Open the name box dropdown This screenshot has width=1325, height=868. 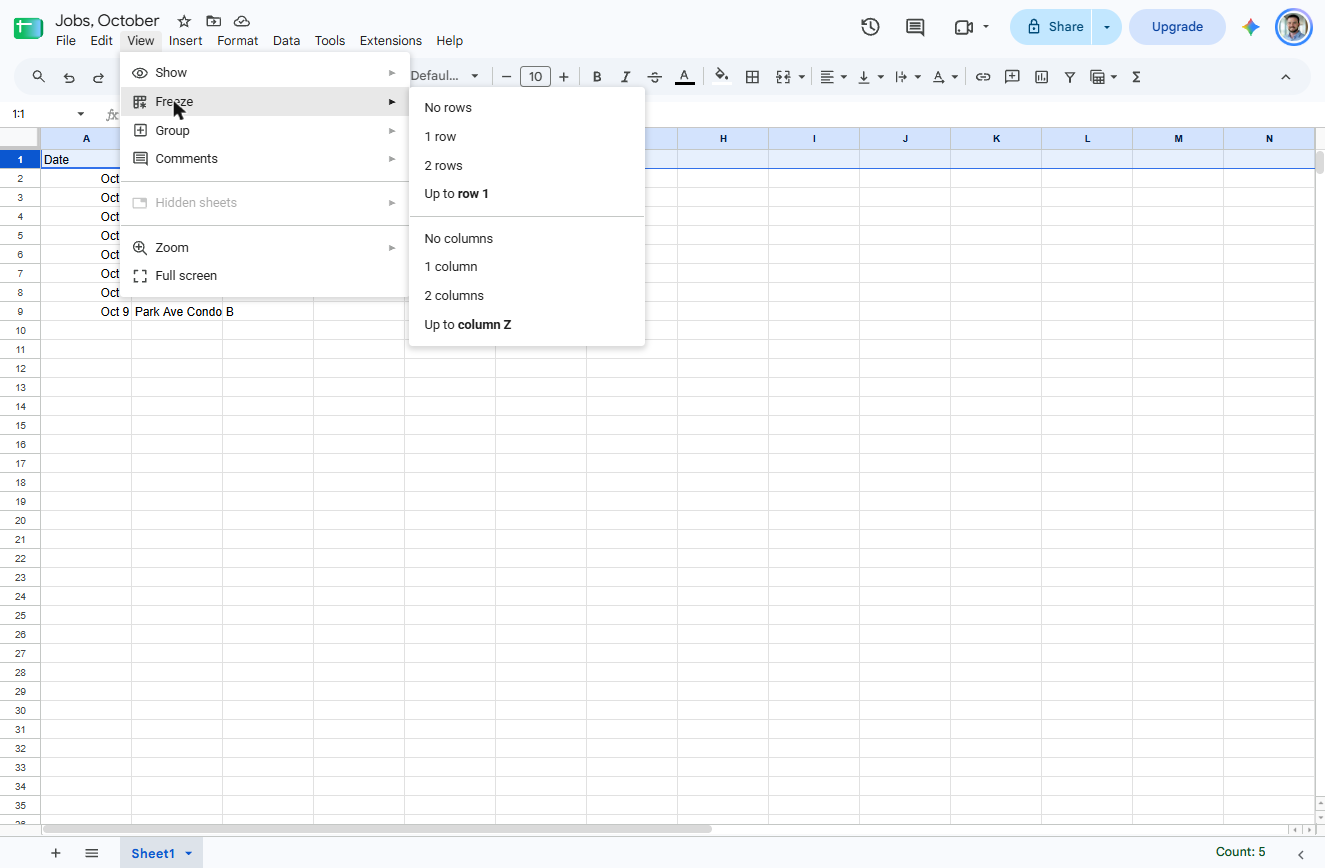81,114
